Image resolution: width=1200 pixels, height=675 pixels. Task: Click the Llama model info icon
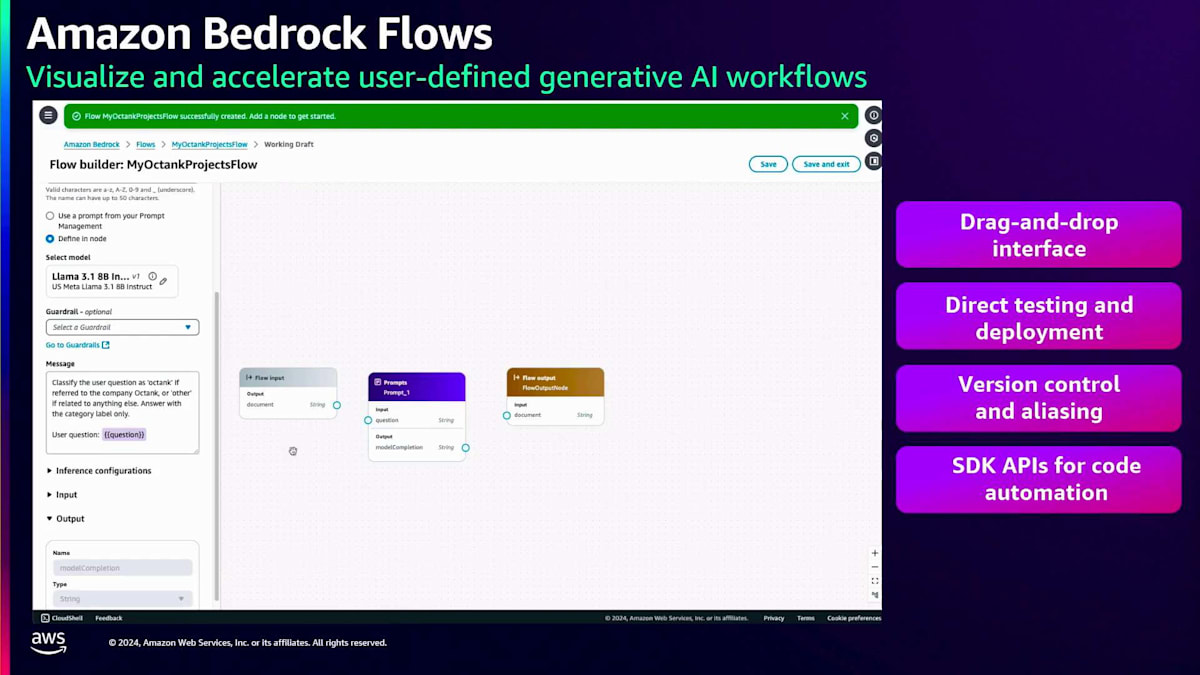(x=152, y=276)
